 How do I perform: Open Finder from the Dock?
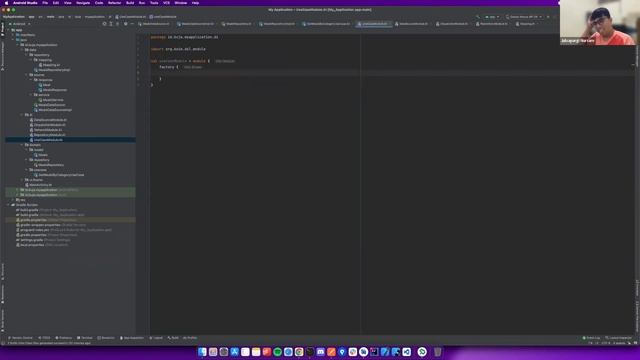(x=202, y=352)
